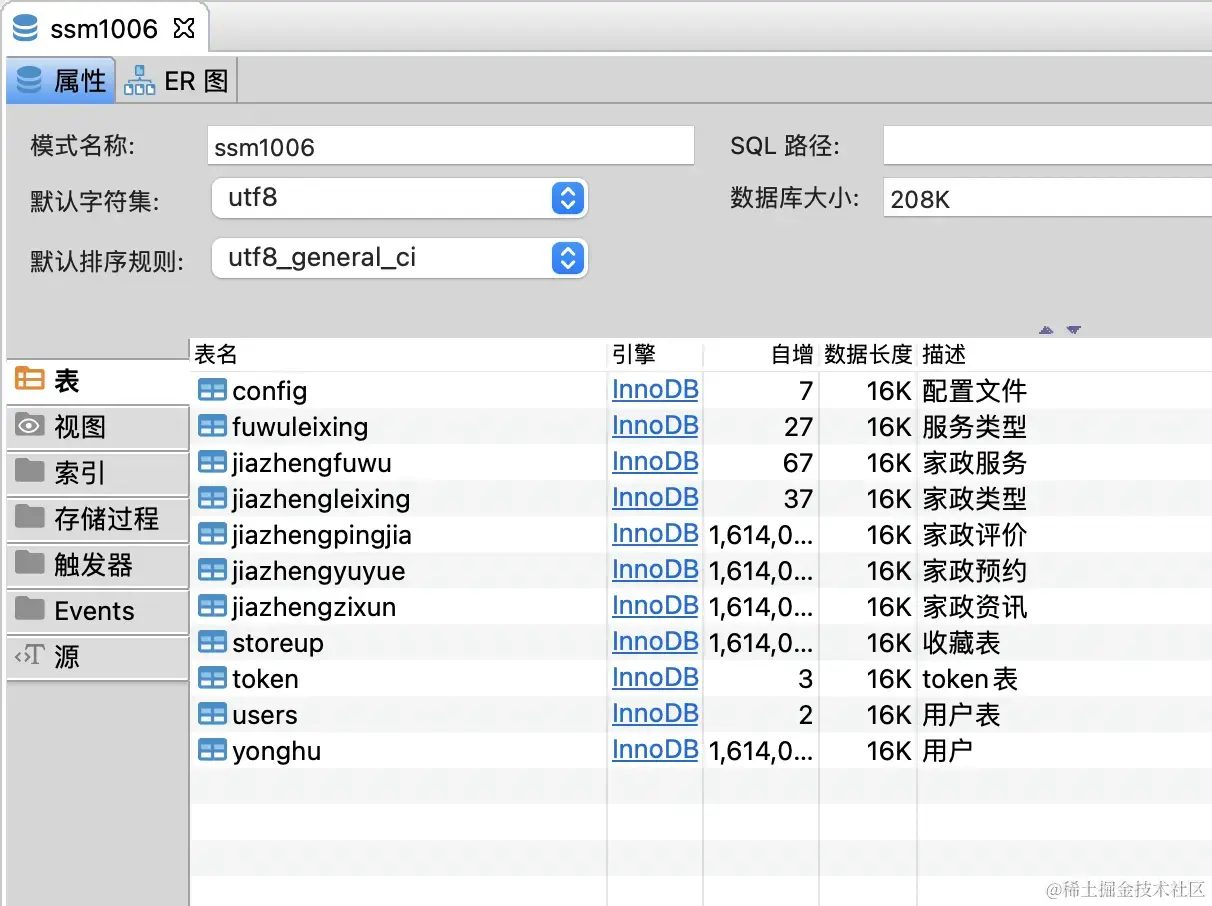Open the 默认字符集 utf8 dropdown
This screenshot has height=906, width=1212.
(x=400, y=198)
